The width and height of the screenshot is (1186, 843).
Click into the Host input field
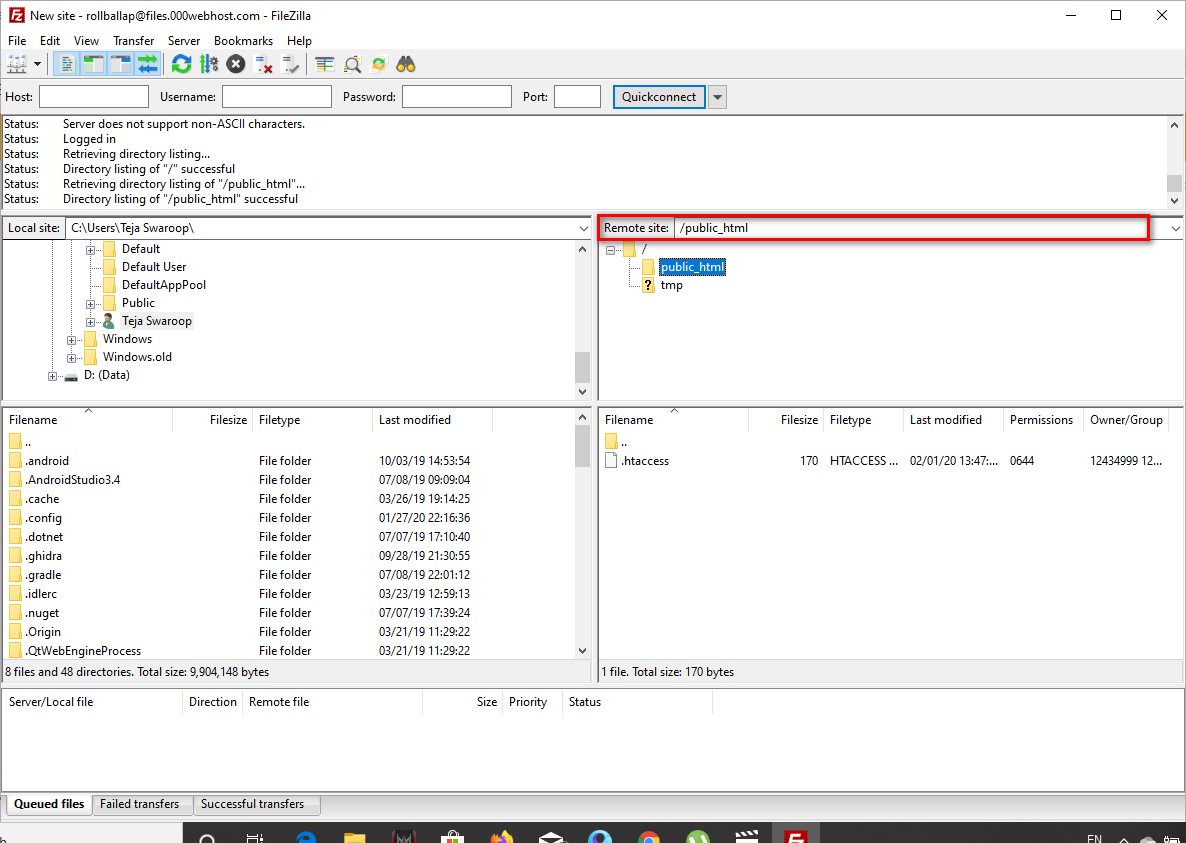click(x=94, y=97)
